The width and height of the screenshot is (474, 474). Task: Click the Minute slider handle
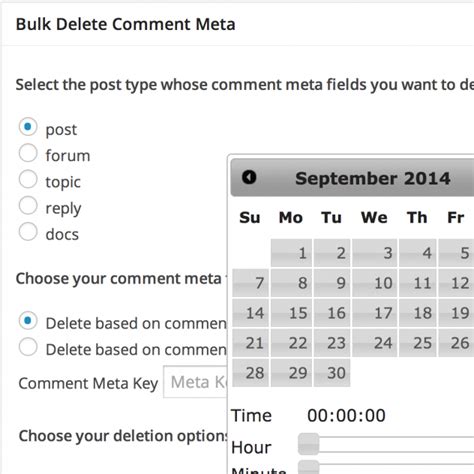[309, 467]
